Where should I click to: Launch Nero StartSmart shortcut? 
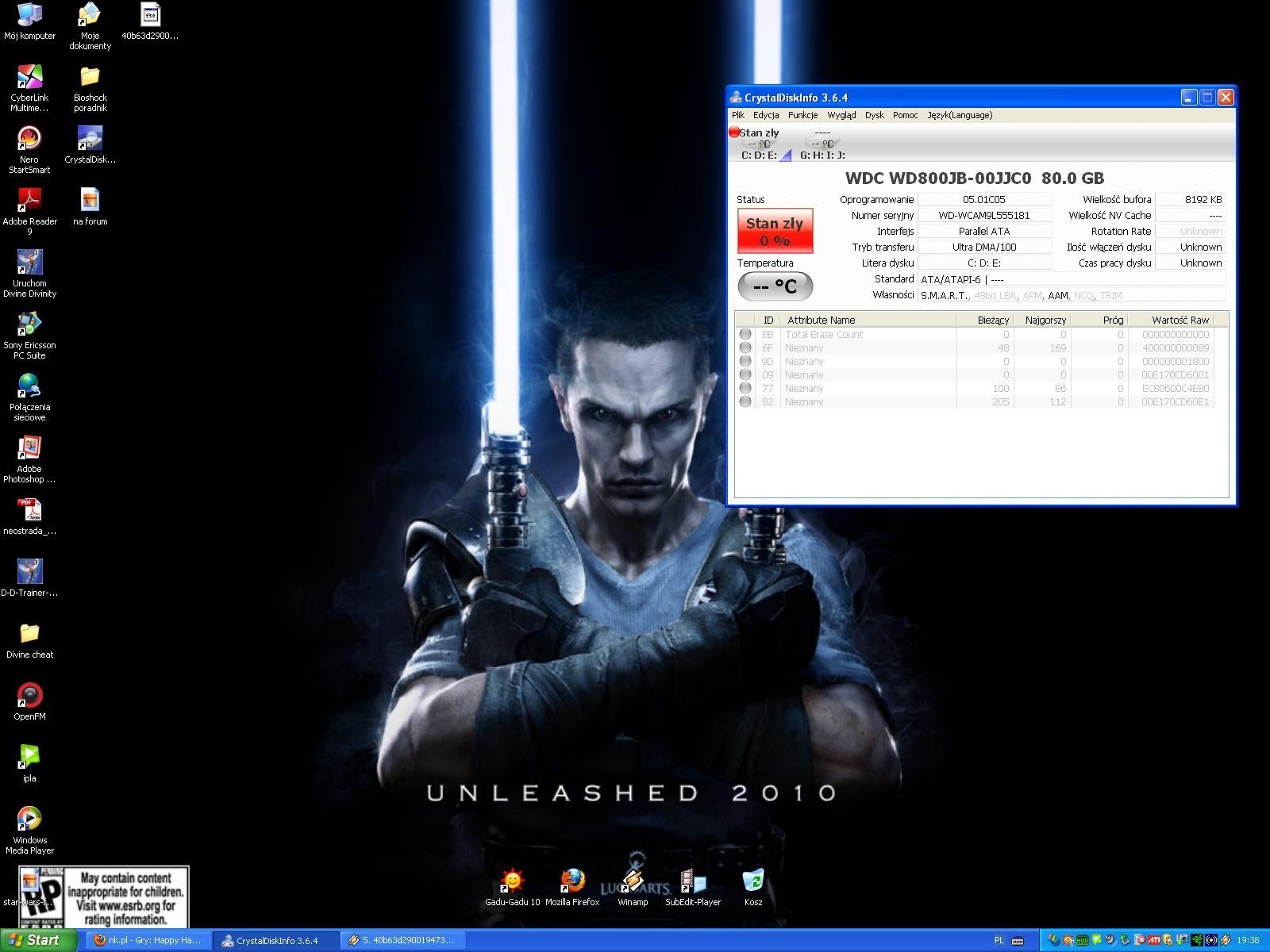coord(29,150)
